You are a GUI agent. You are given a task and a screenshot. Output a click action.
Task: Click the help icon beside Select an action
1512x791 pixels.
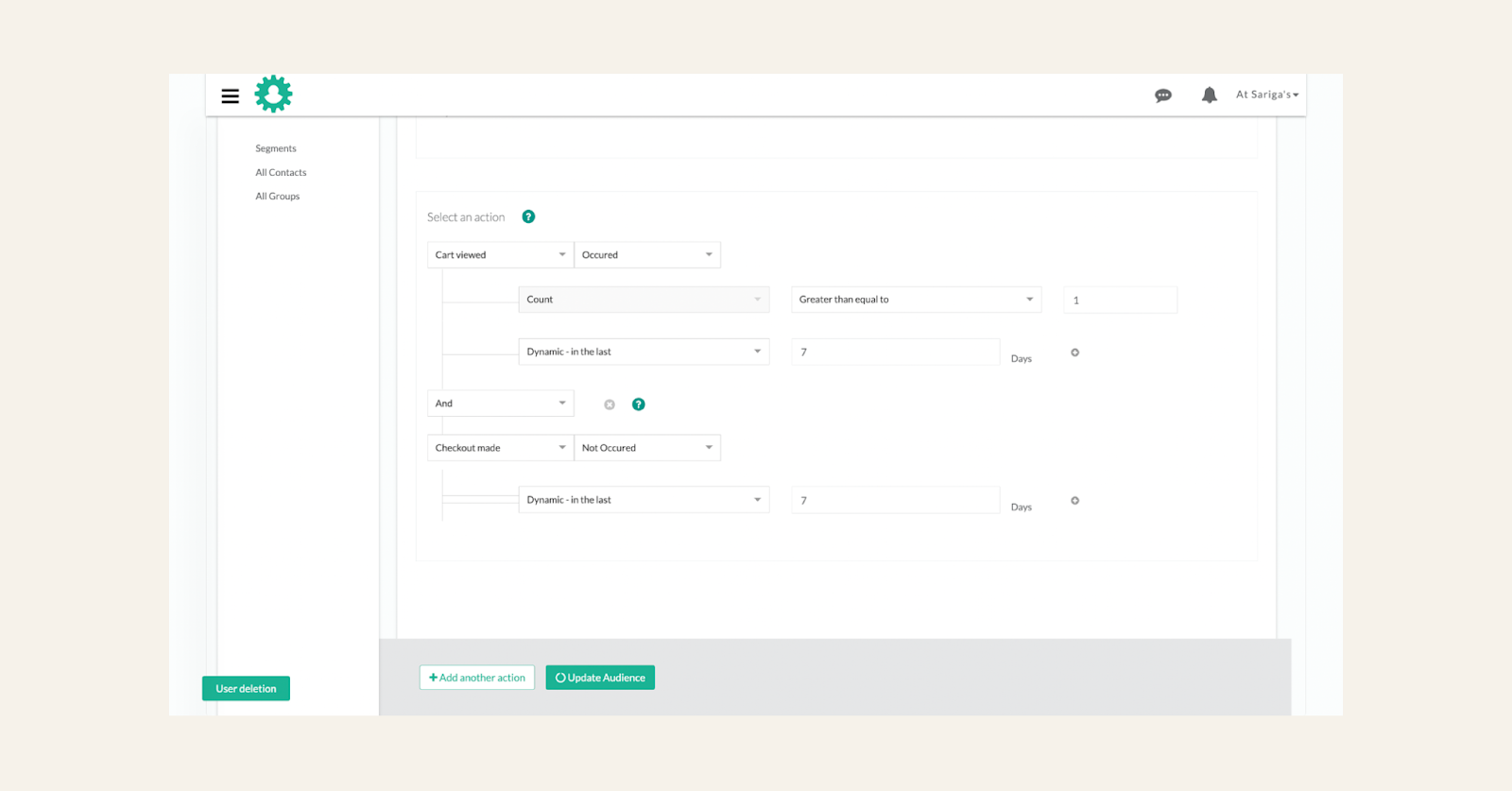pyautogui.click(x=528, y=216)
